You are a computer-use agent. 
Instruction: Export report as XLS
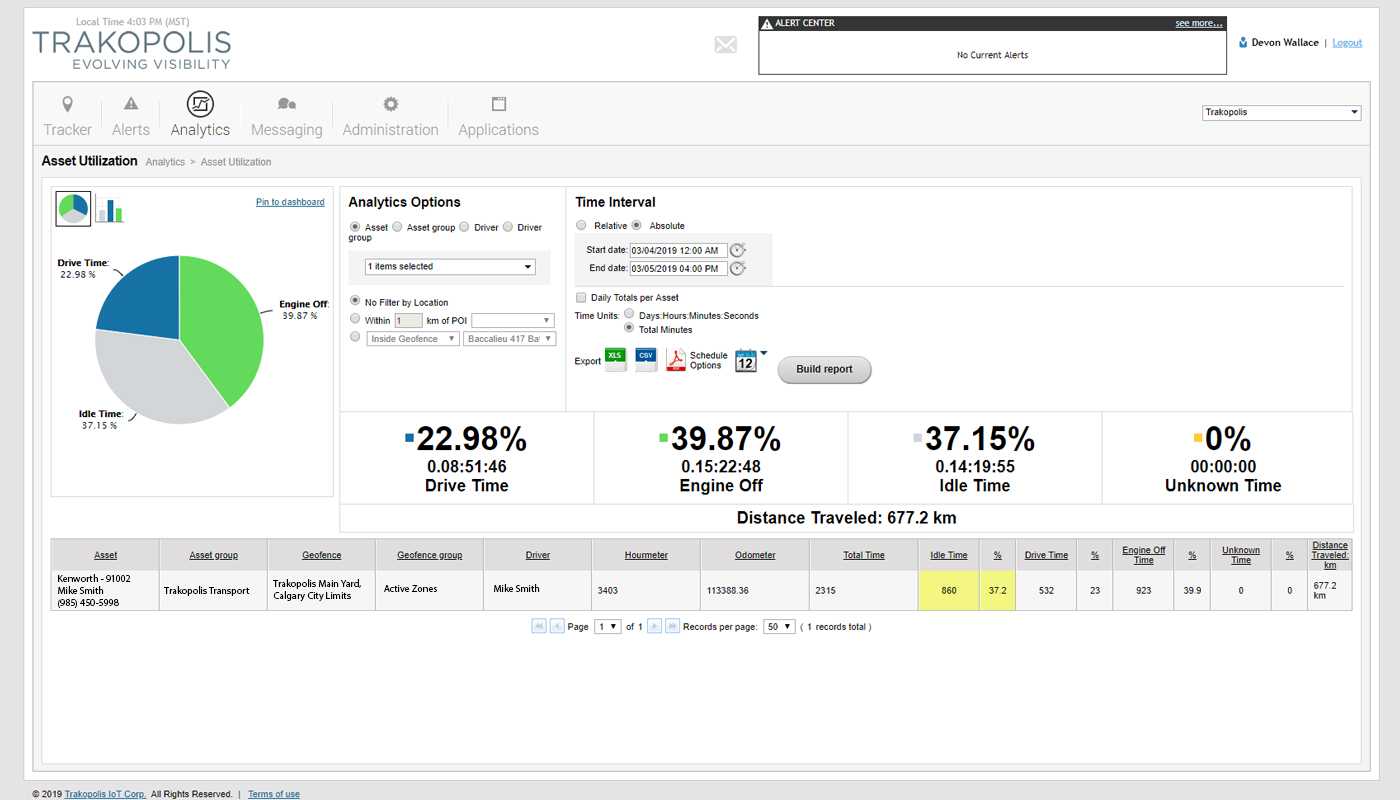615,360
